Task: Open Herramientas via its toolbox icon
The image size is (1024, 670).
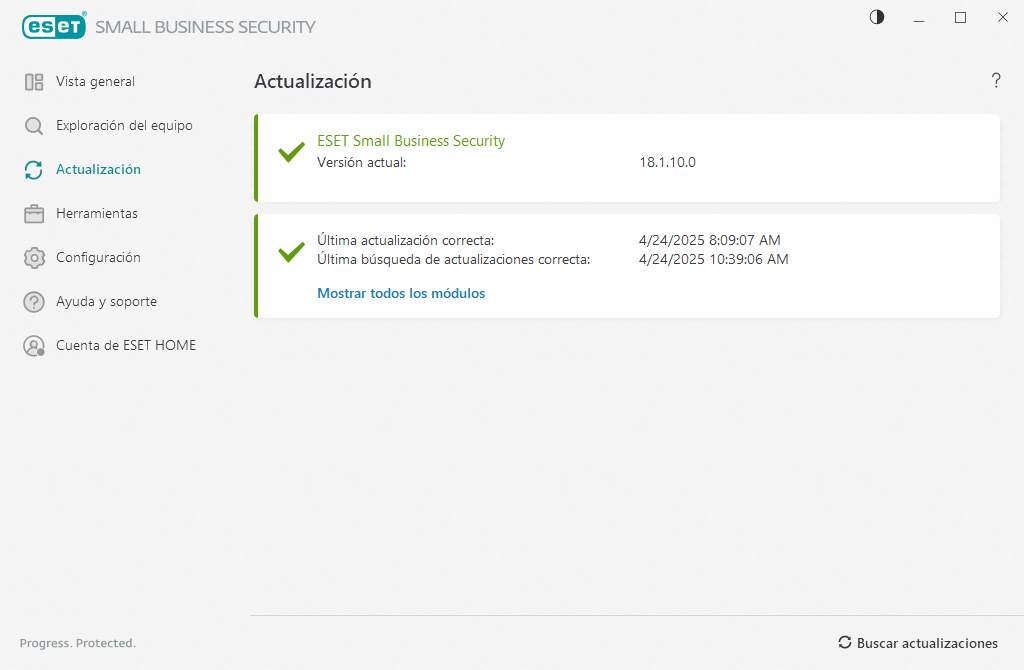Action: tap(33, 213)
